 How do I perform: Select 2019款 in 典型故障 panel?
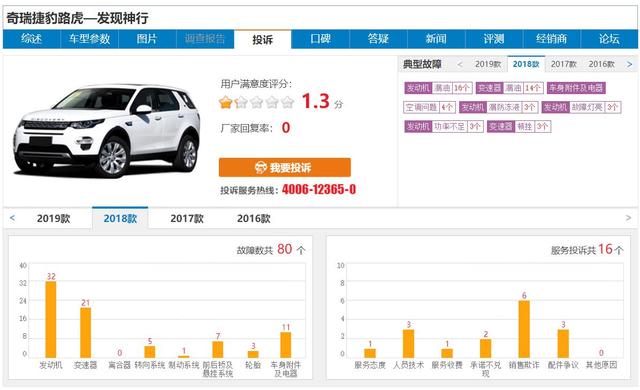coord(488,64)
